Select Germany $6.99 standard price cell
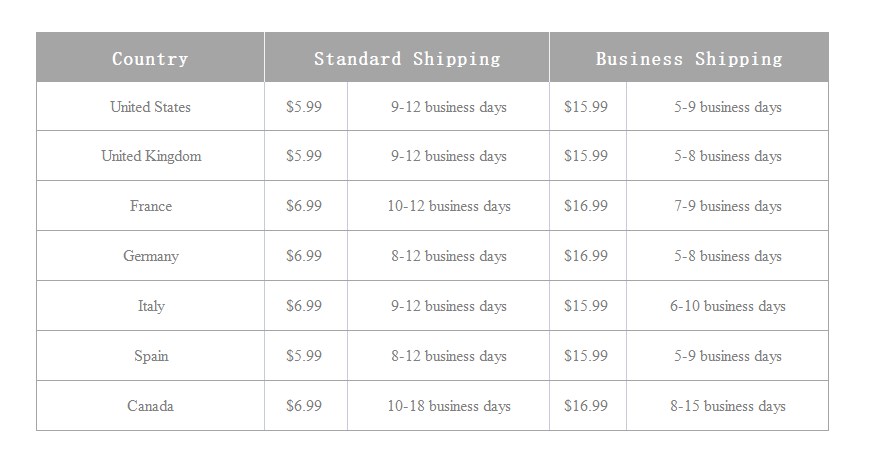 306,255
